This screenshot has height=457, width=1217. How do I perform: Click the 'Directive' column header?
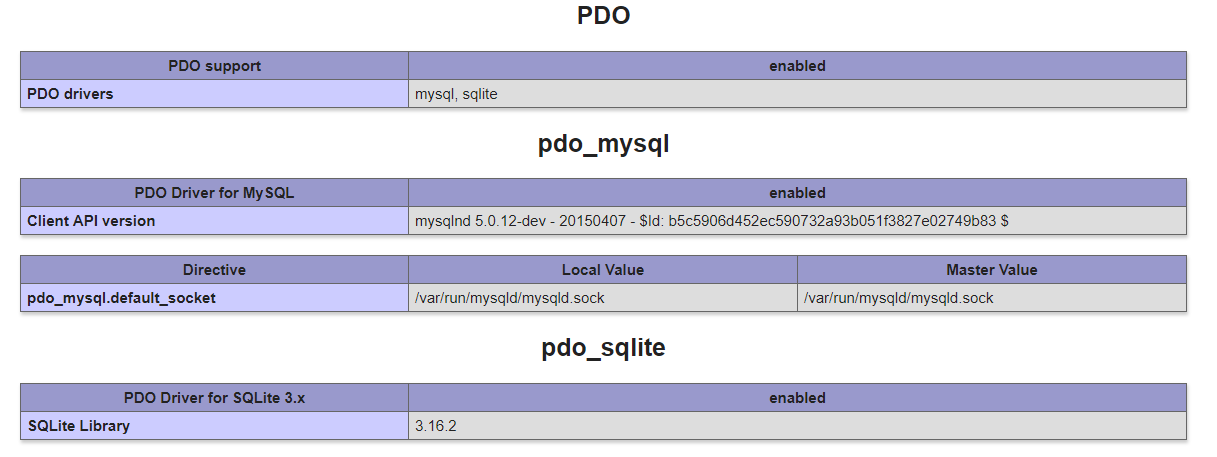pos(214,270)
